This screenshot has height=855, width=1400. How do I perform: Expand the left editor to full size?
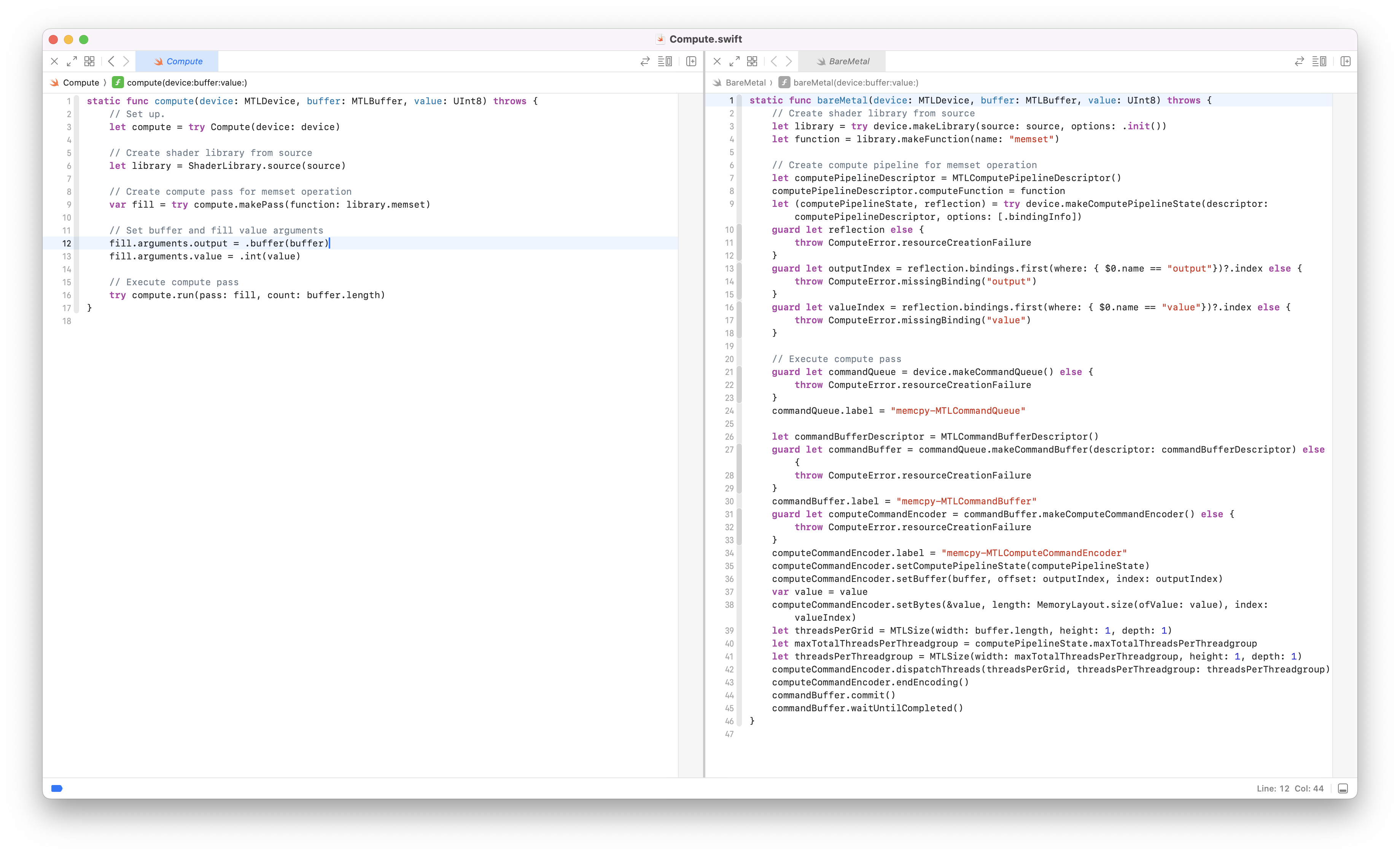(72, 61)
